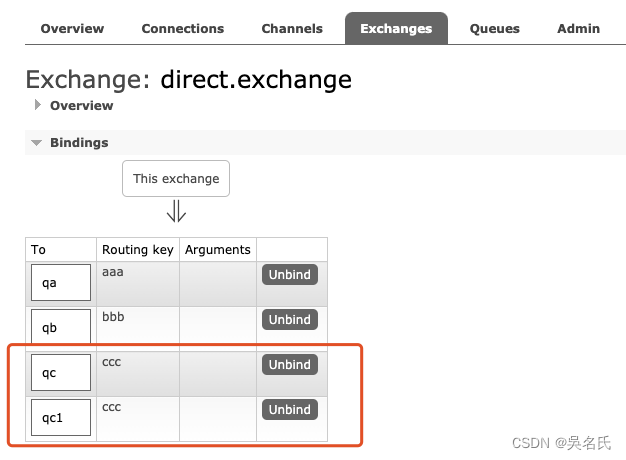Unbind the qa queue binding
The width and height of the screenshot is (626, 460).
290,275
